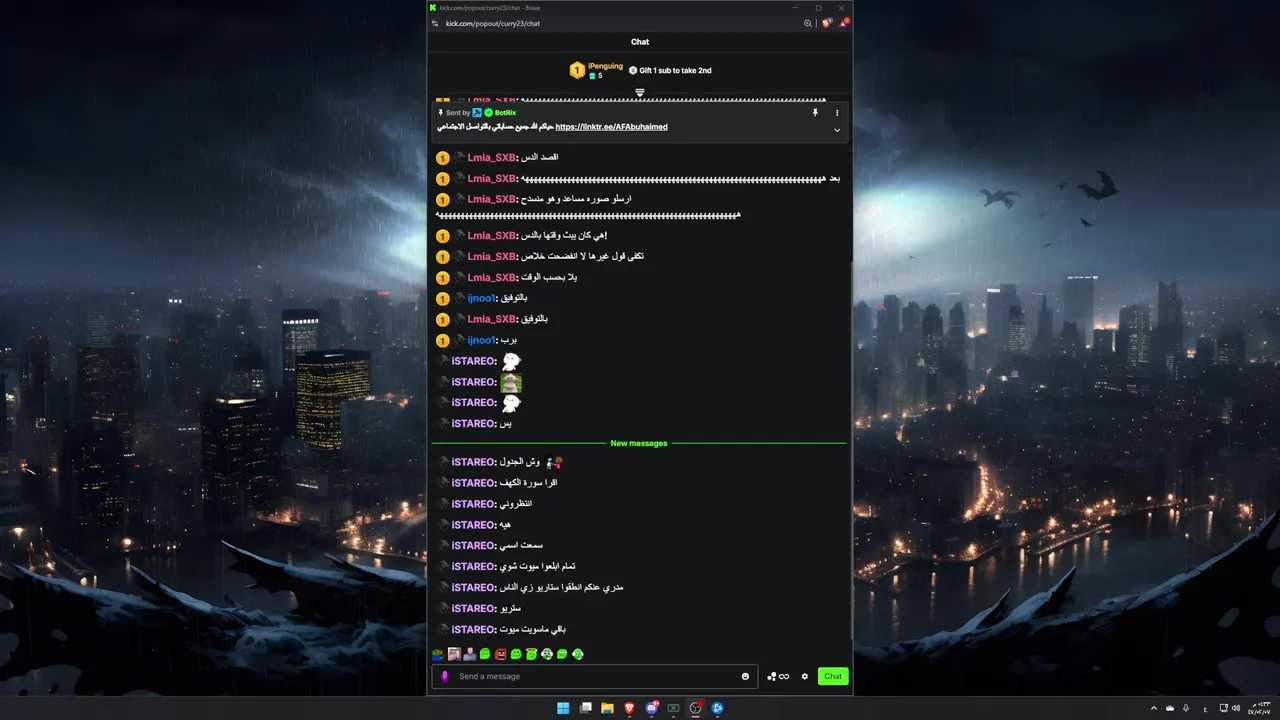Click iSTAREO username saying انتظروني
1280x720 pixels.
point(473,504)
